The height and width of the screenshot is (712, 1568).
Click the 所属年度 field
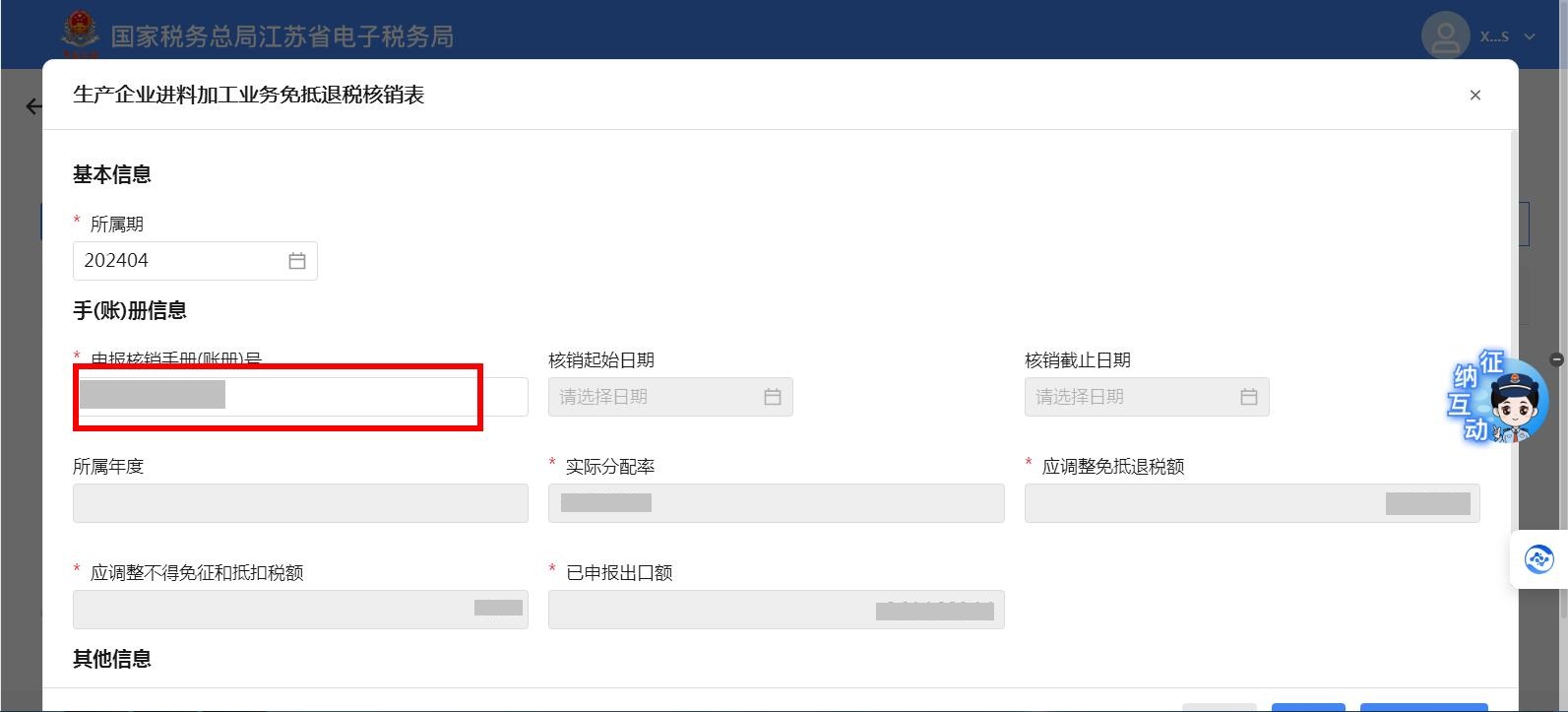300,503
